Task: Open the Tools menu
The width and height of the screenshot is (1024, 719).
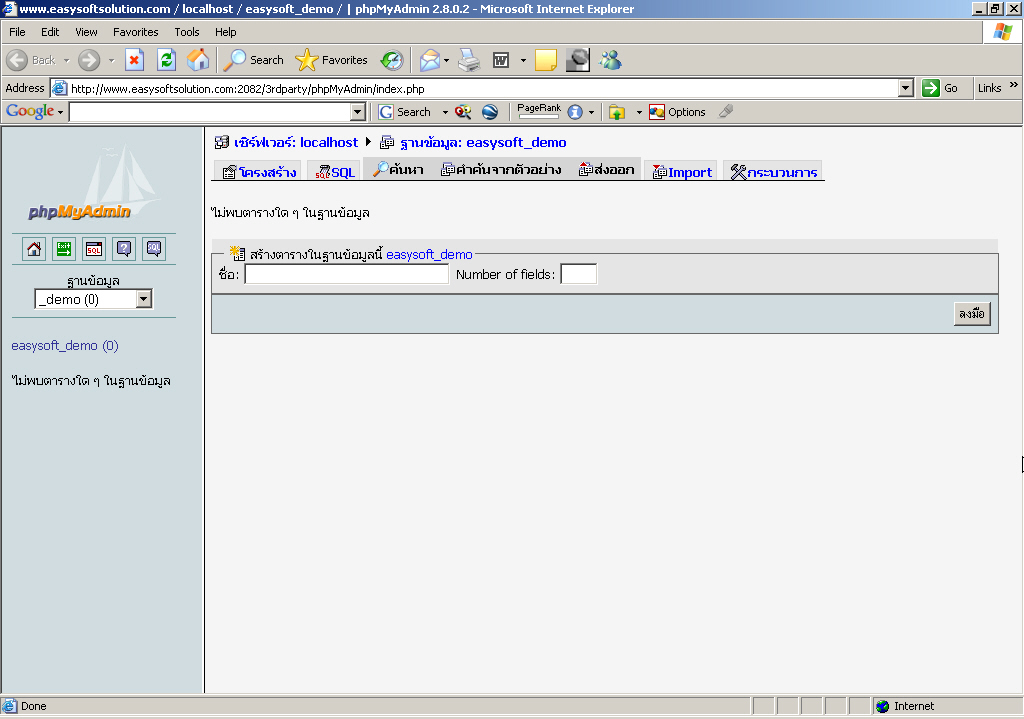Action: (x=187, y=32)
